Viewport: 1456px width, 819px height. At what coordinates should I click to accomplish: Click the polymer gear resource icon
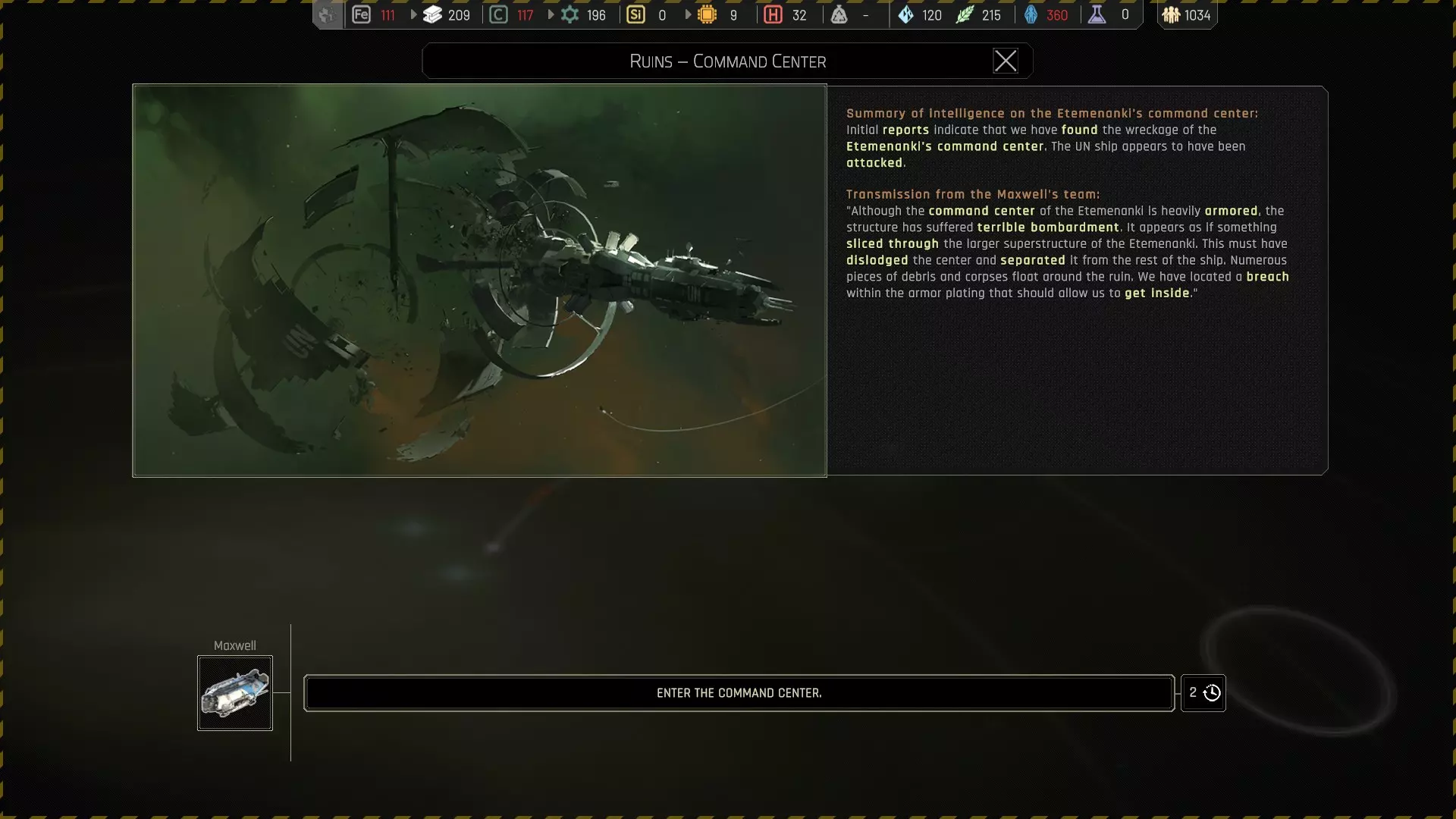(x=570, y=14)
